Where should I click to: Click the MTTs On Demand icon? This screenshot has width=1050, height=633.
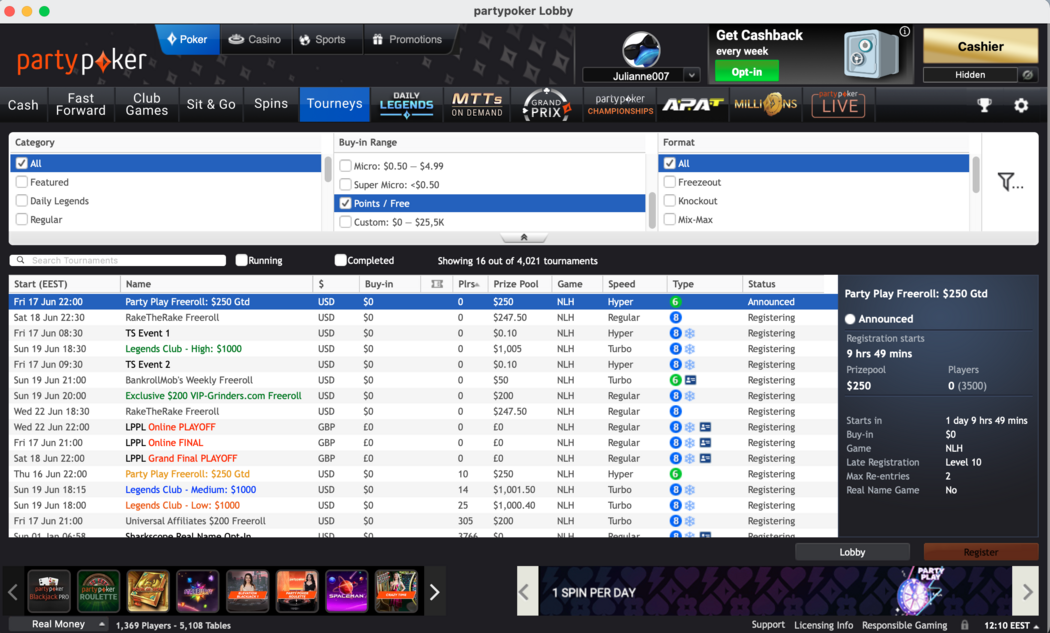pyautogui.click(x=476, y=104)
